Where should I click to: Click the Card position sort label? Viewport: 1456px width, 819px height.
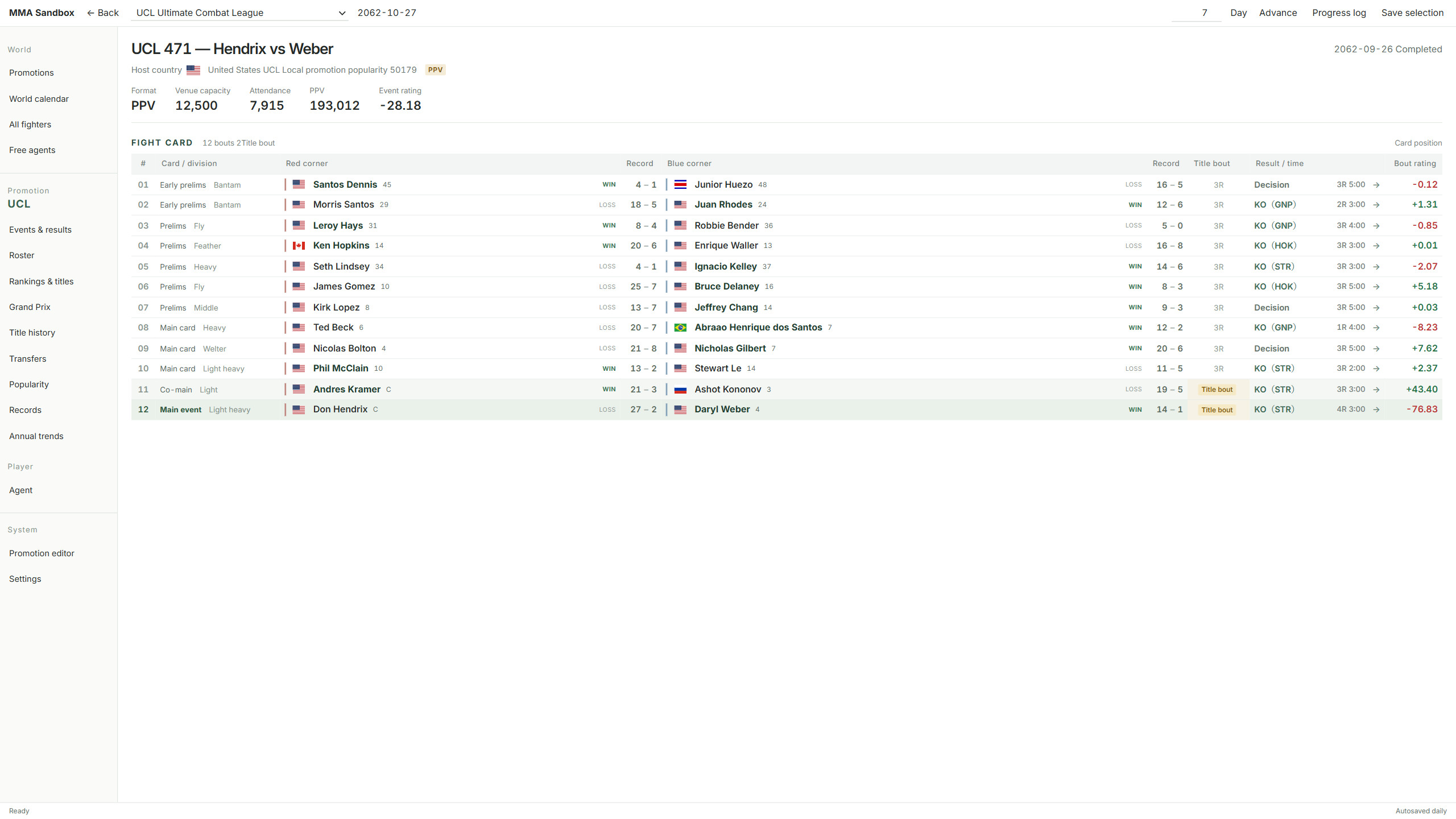(x=1418, y=143)
